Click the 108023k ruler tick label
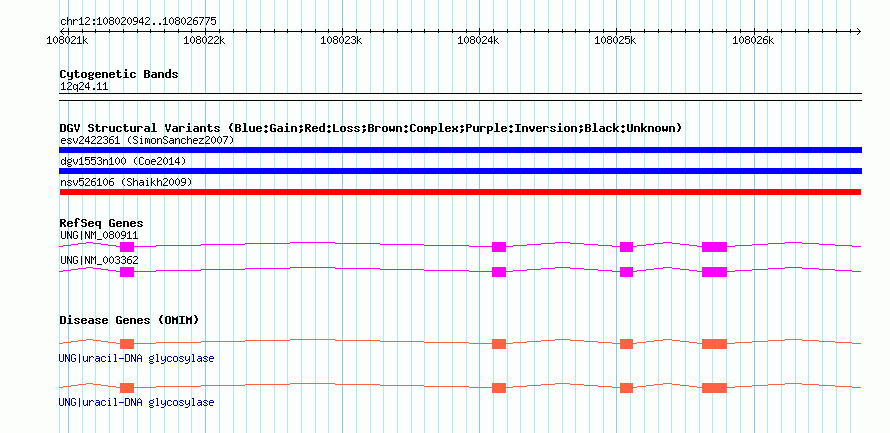This screenshot has width=890, height=433. point(341,40)
